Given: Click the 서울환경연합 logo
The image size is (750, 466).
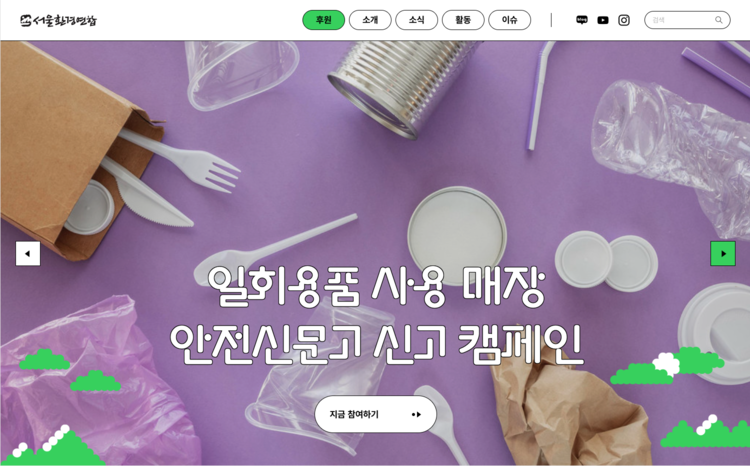Looking at the screenshot, I should coord(58,21).
